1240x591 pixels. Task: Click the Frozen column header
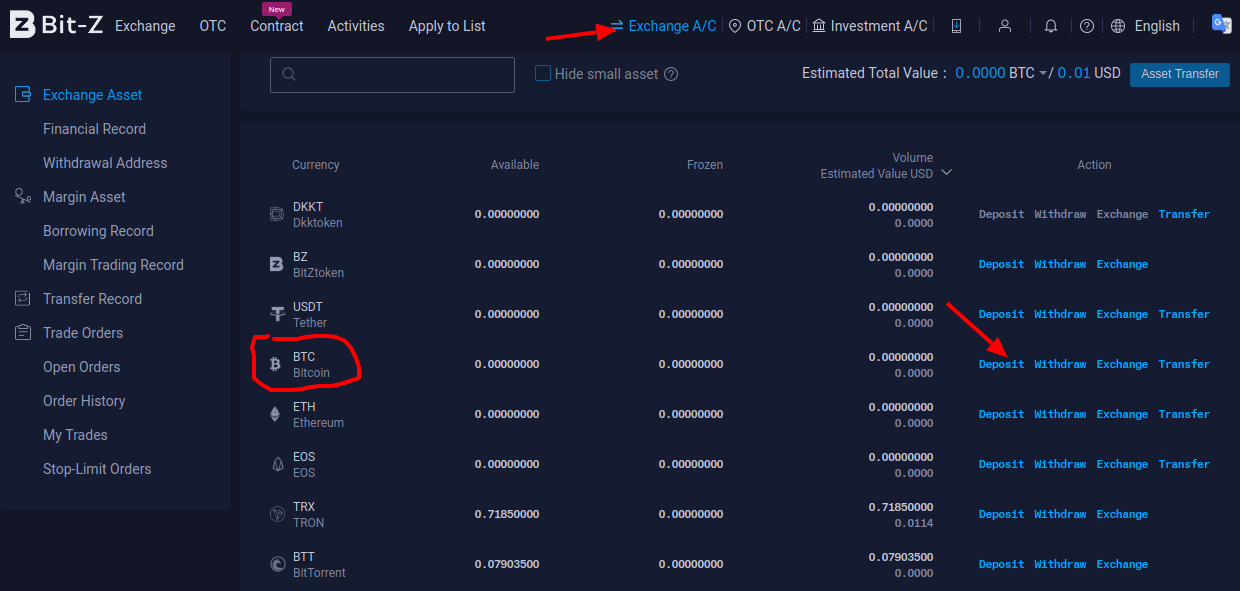(705, 165)
